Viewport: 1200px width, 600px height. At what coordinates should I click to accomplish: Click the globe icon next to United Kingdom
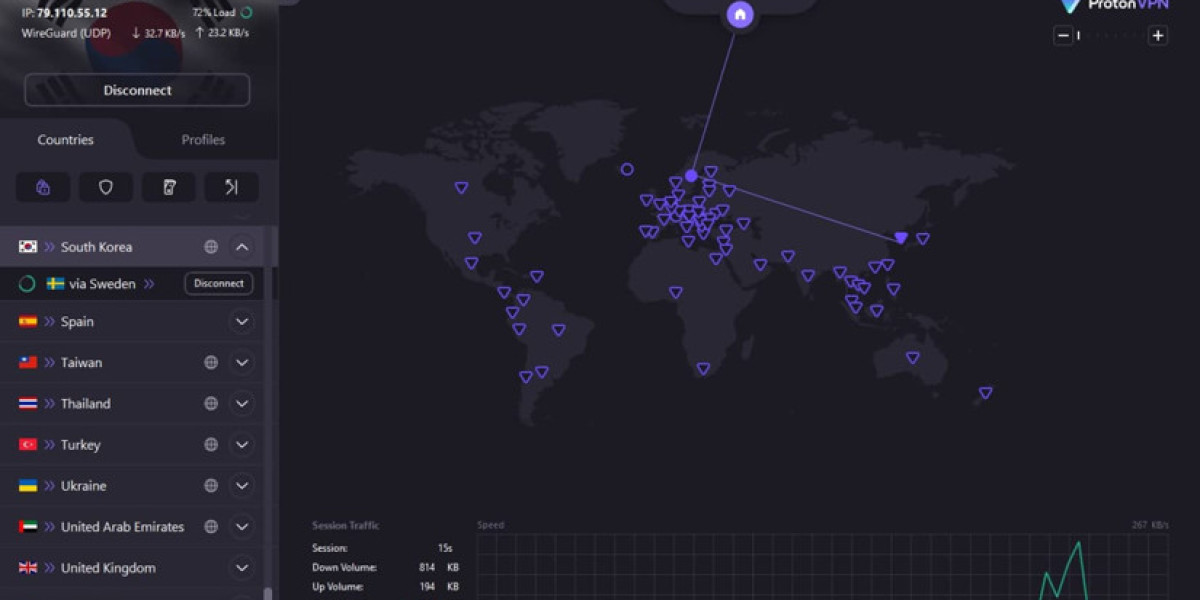210,567
